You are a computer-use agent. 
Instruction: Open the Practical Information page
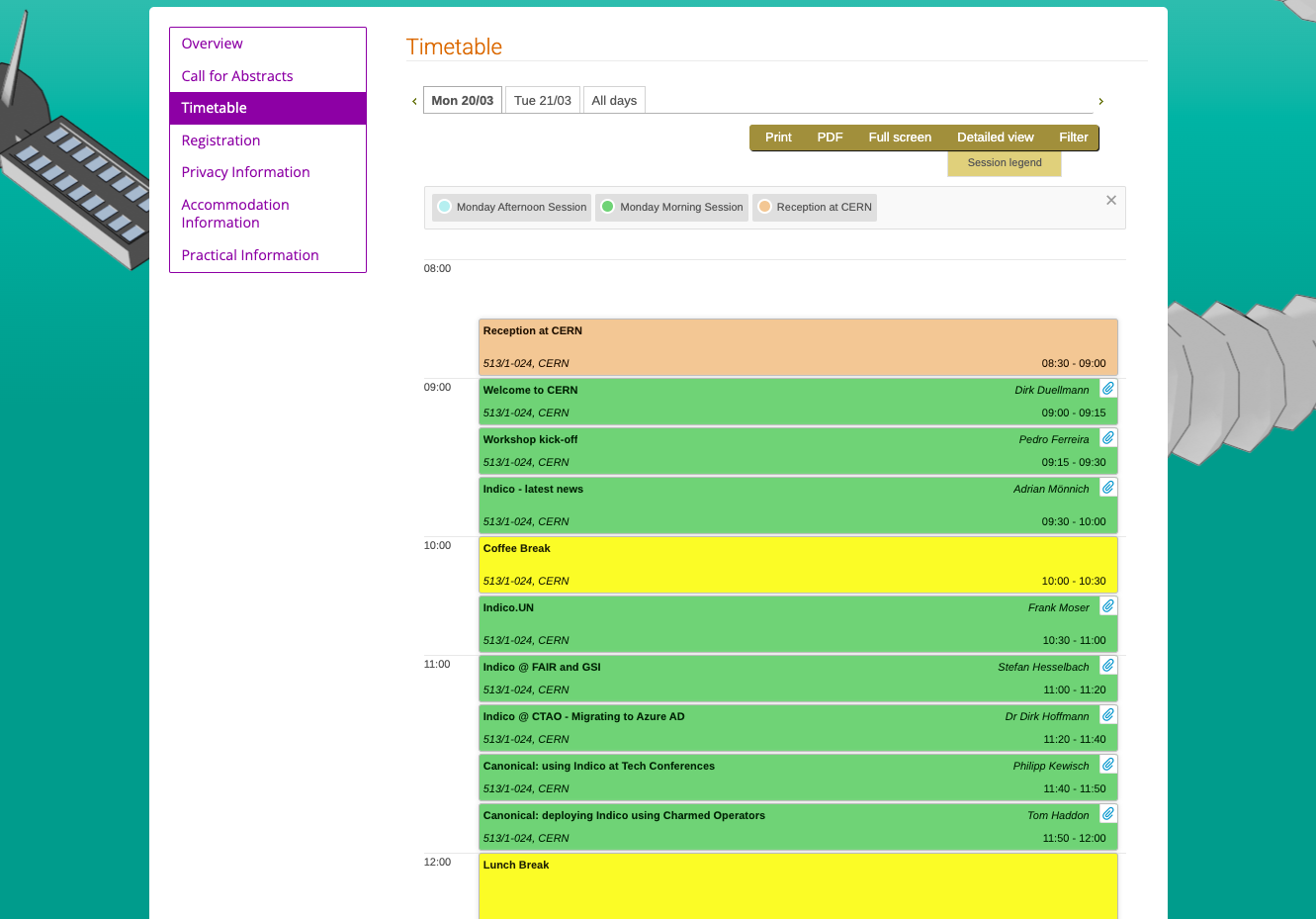(x=268, y=255)
